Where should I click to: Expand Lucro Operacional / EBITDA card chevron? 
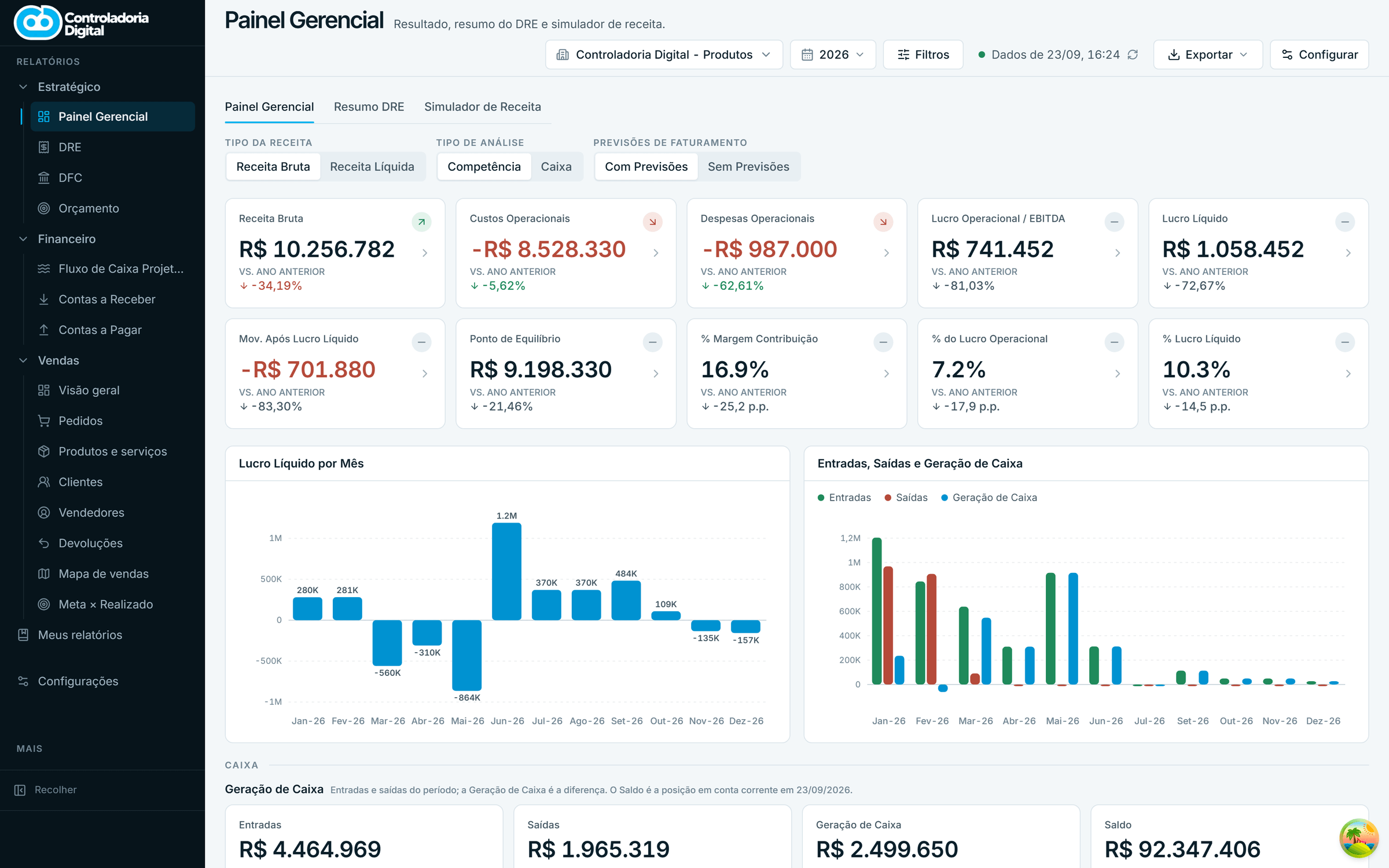coord(1118,253)
